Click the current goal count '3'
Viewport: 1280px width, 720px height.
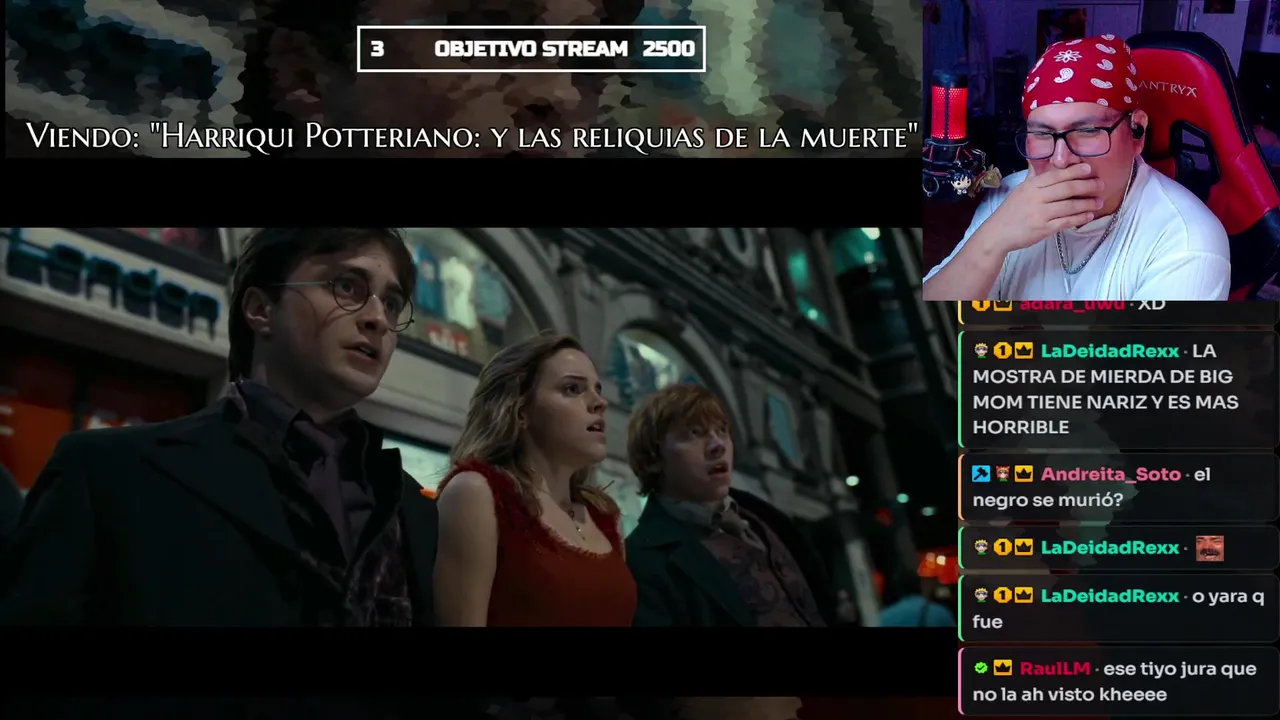click(377, 49)
